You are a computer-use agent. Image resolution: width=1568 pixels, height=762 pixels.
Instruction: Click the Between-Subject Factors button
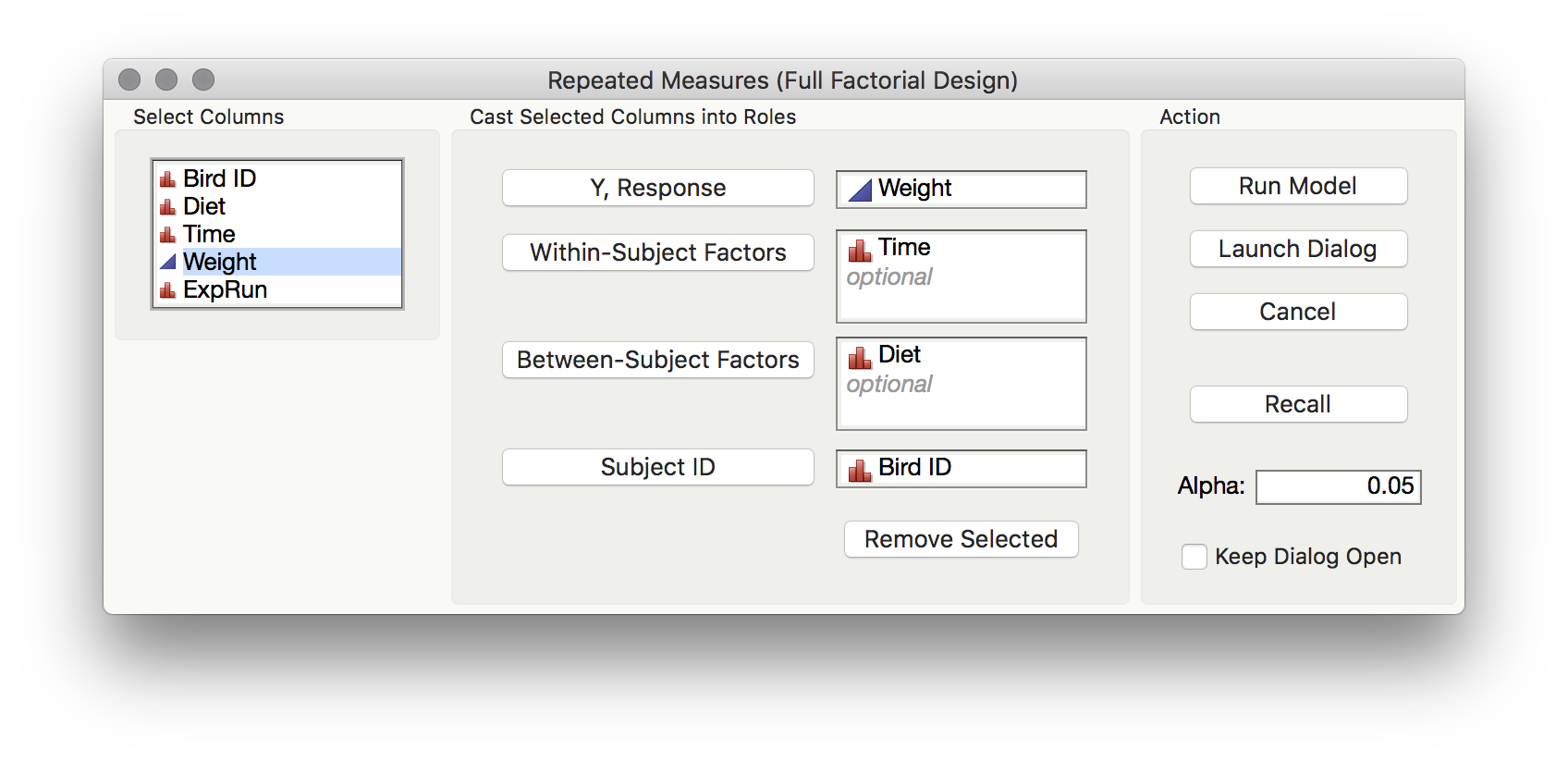coord(657,360)
